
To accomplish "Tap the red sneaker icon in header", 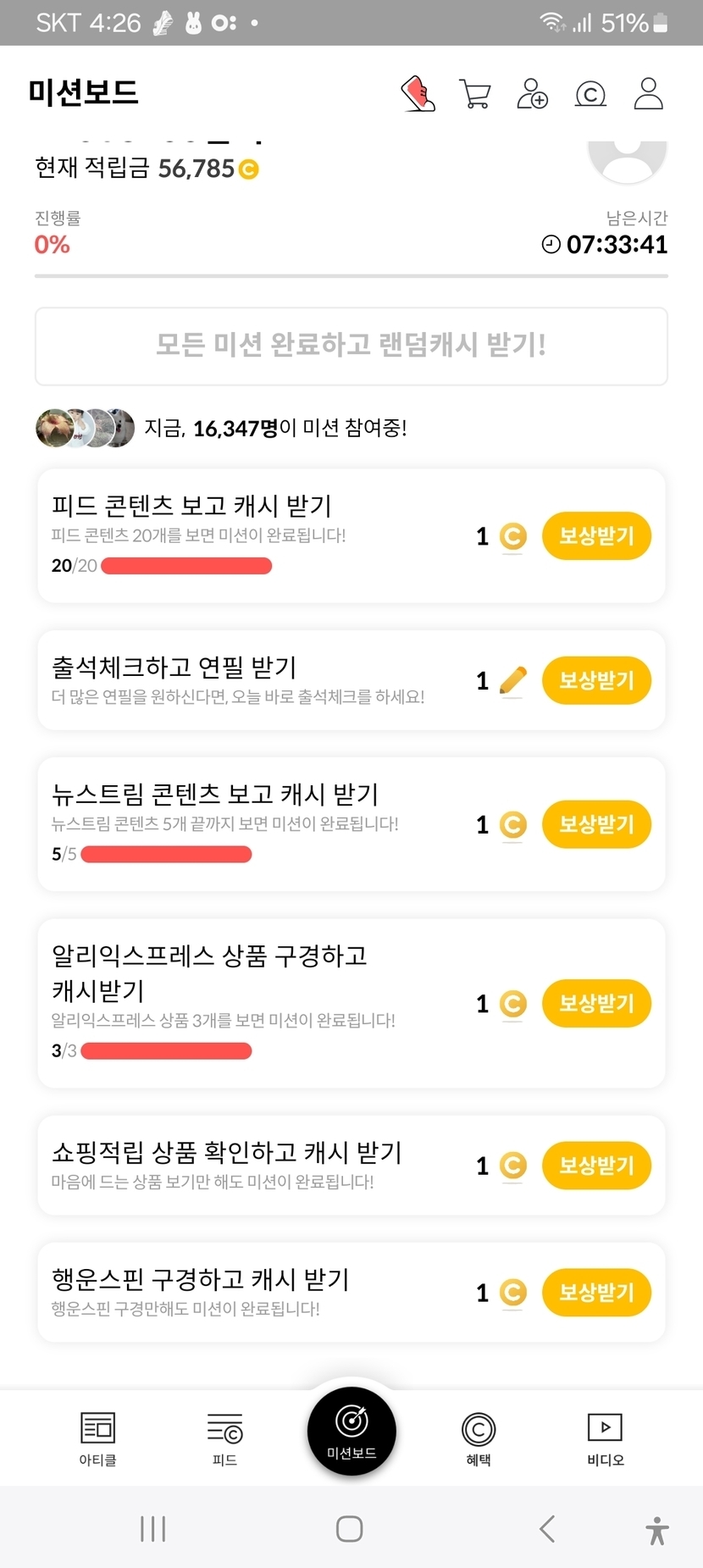I will pos(418,93).
